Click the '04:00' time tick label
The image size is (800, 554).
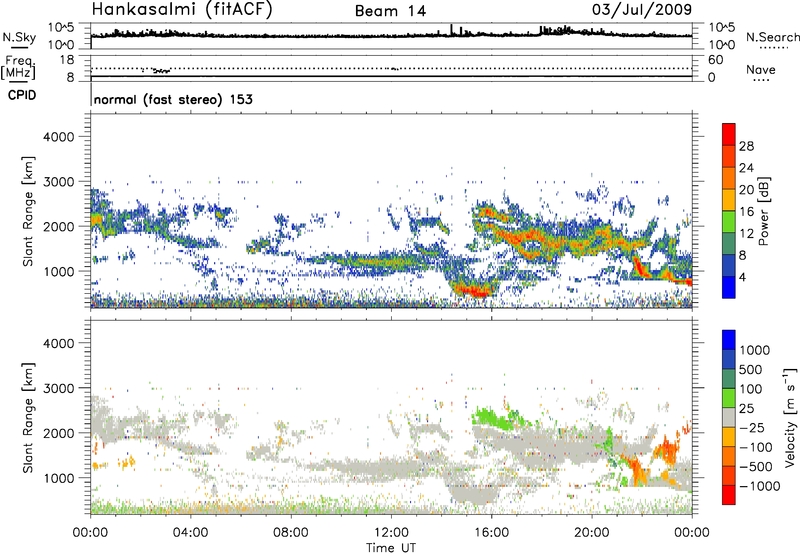click(190, 533)
